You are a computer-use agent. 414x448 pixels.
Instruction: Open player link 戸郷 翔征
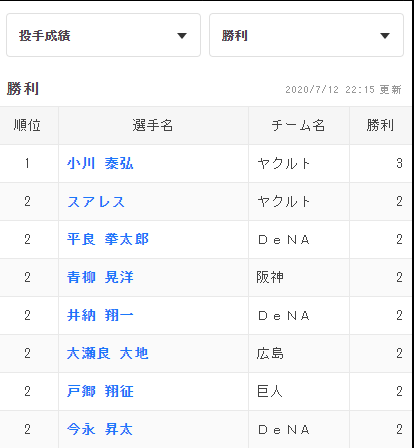[100, 391]
